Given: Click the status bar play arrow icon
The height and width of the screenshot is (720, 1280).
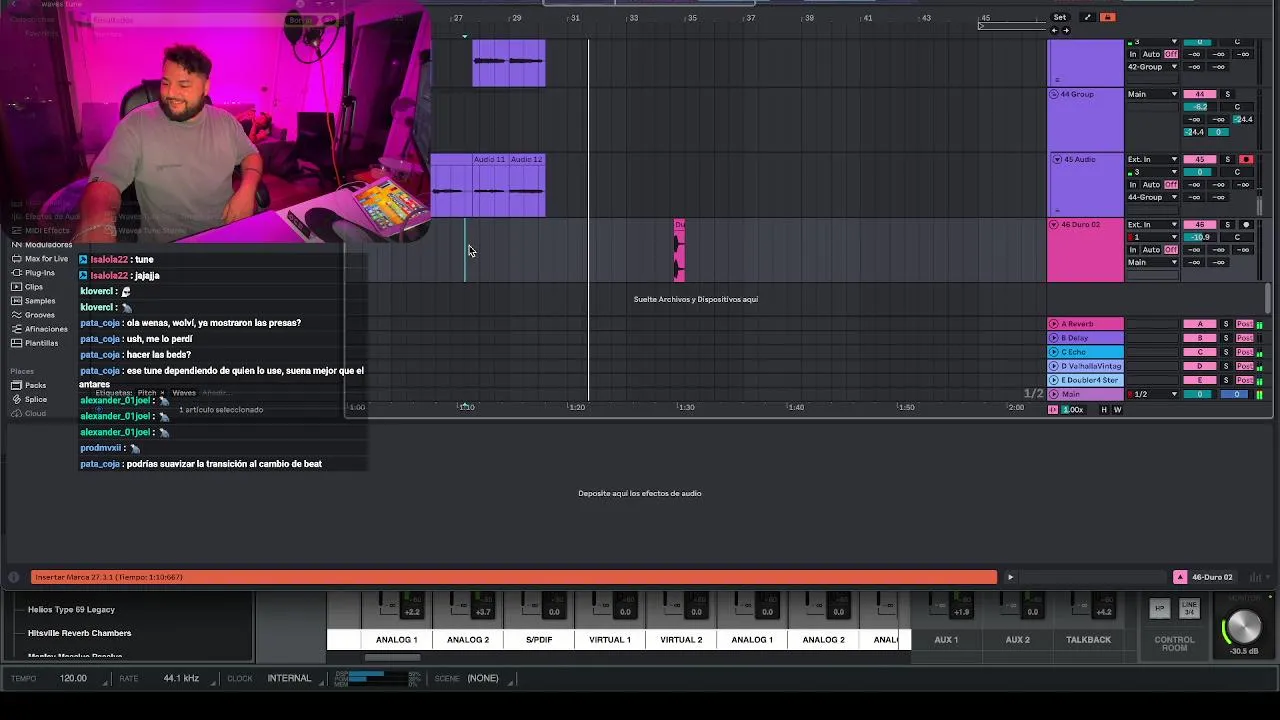Looking at the screenshot, I should coord(1010,577).
